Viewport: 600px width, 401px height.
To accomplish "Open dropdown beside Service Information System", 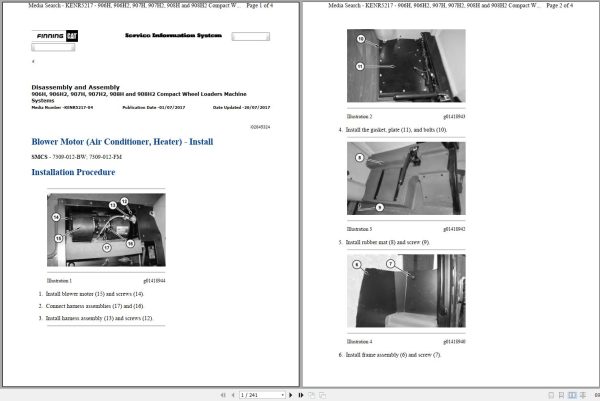I will point(251,36).
